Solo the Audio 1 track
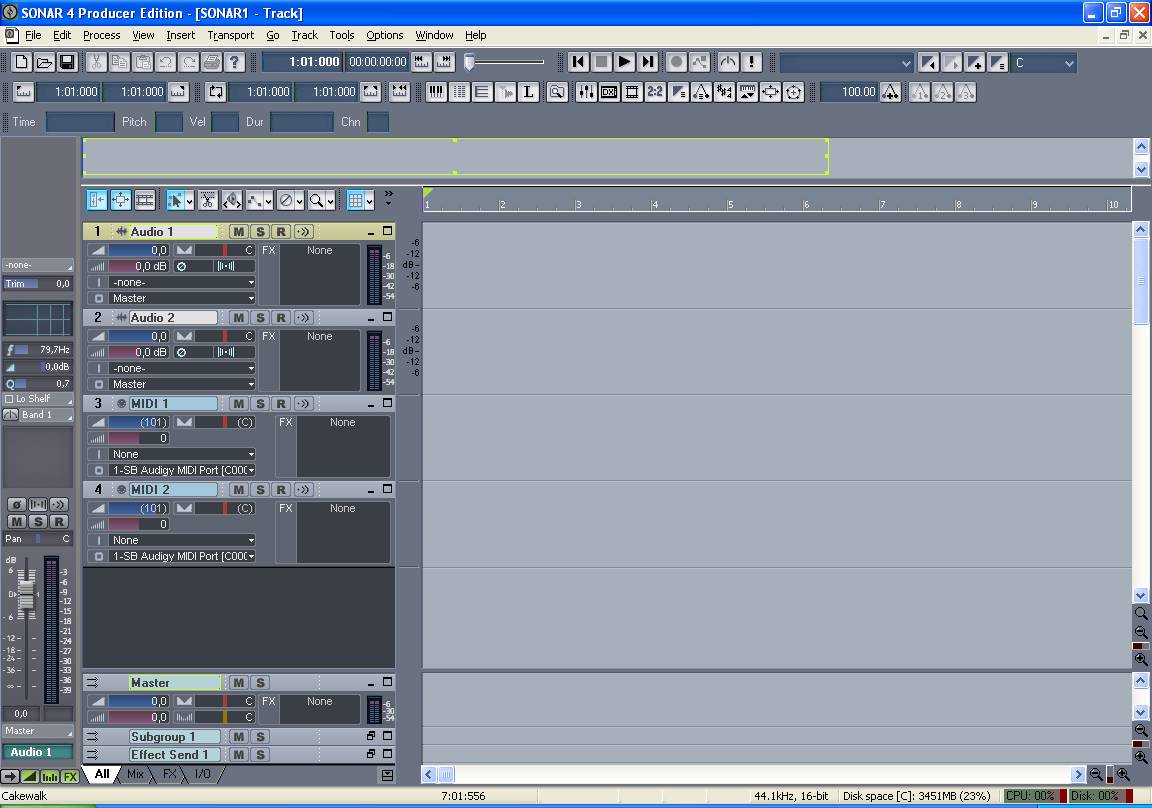This screenshot has width=1152, height=808. tap(259, 231)
